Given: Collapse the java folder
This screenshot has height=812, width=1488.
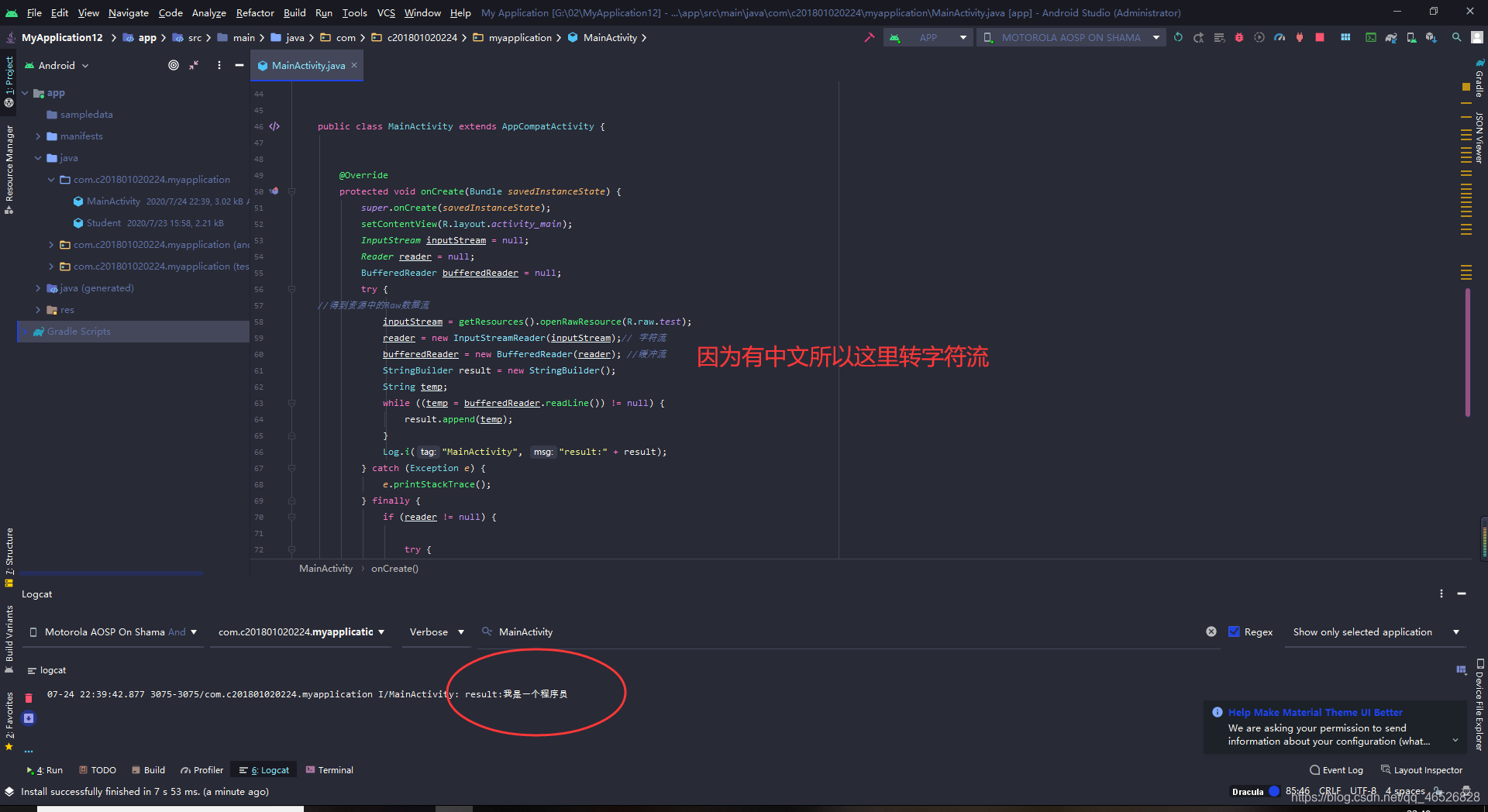Looking at the screenshot, I should tap(38, 157).
